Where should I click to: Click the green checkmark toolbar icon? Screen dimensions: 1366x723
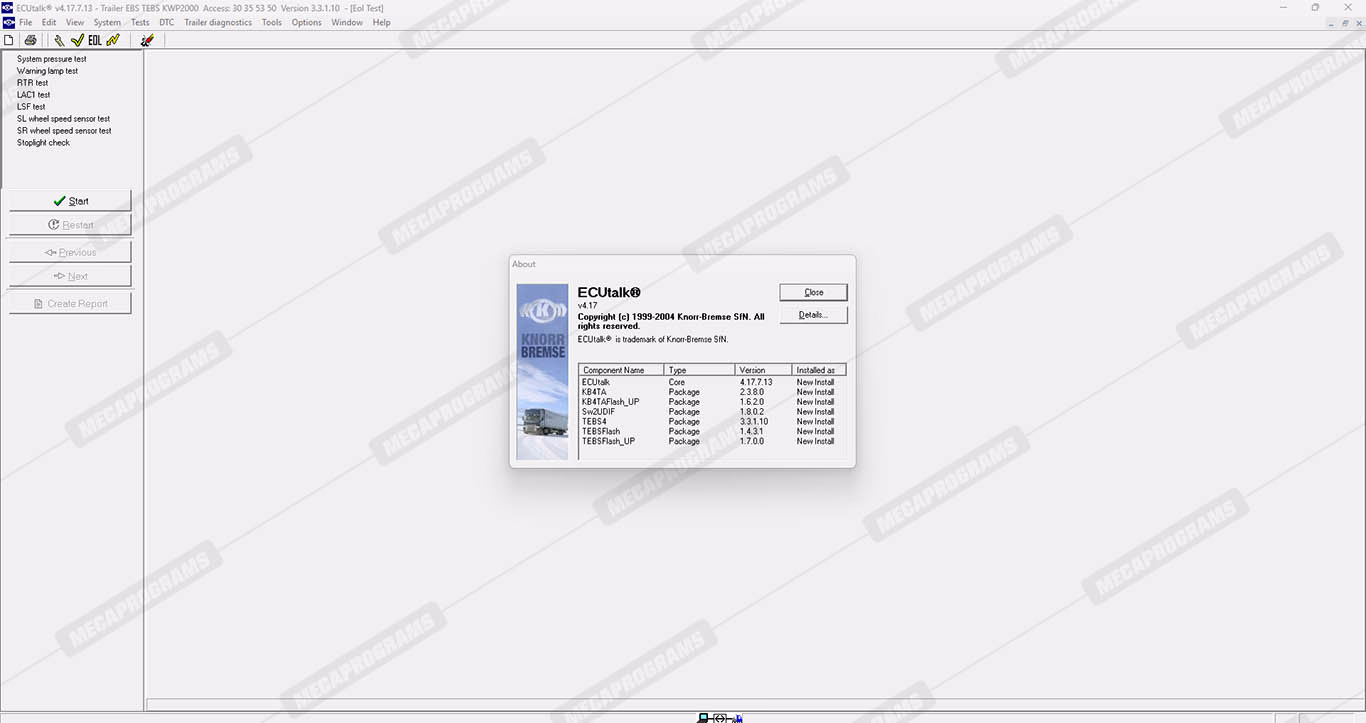[77, 40]
